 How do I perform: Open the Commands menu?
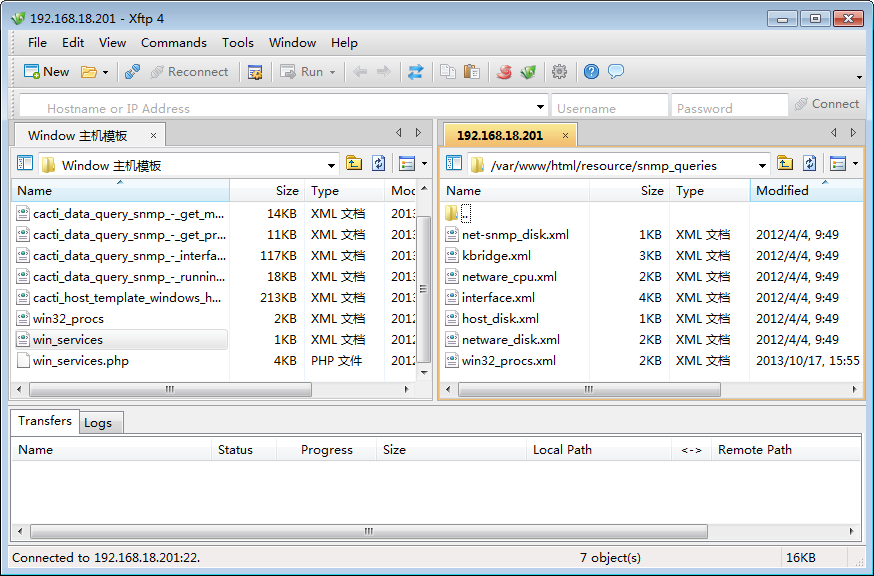click(174, 43)
